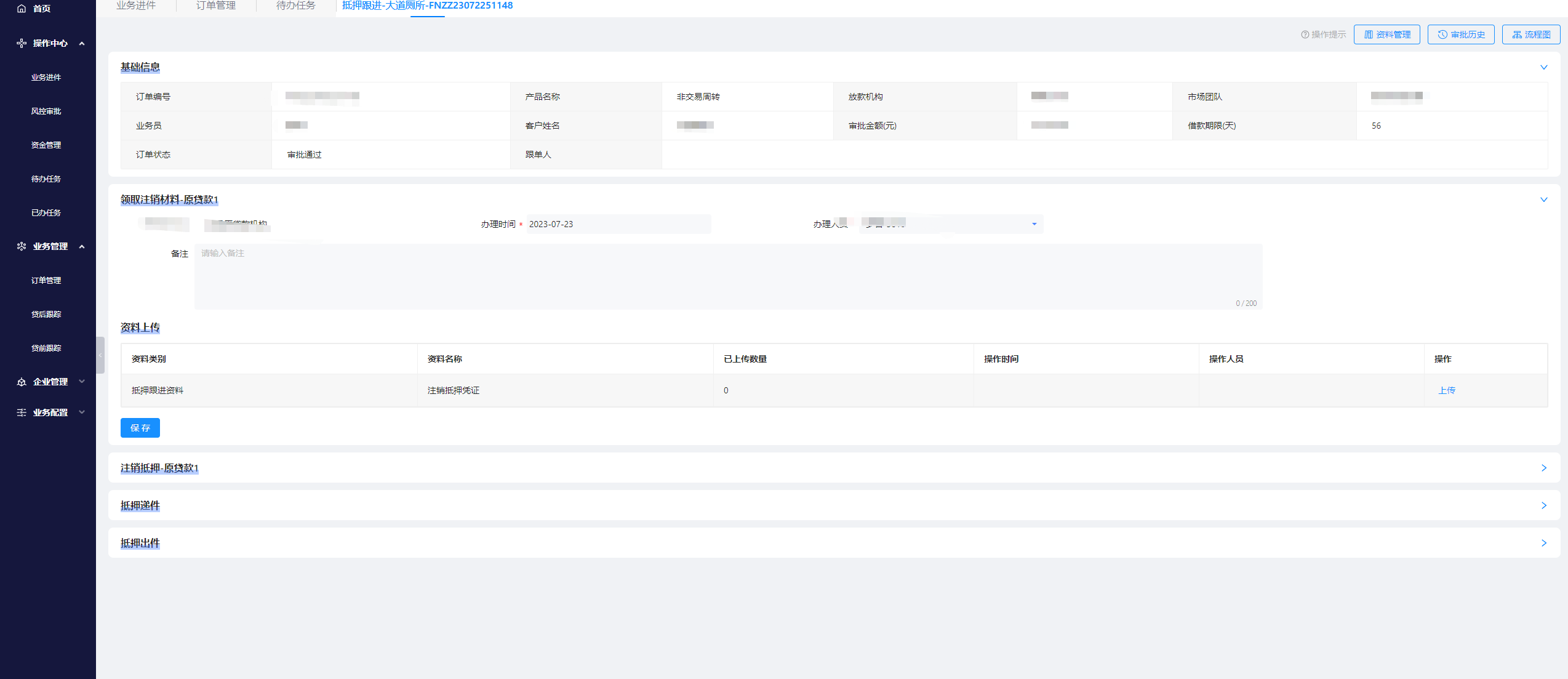Screen dimensions: 1568x679
Task: Collapse the 操作中心 menu group
Action: [82, 43]
